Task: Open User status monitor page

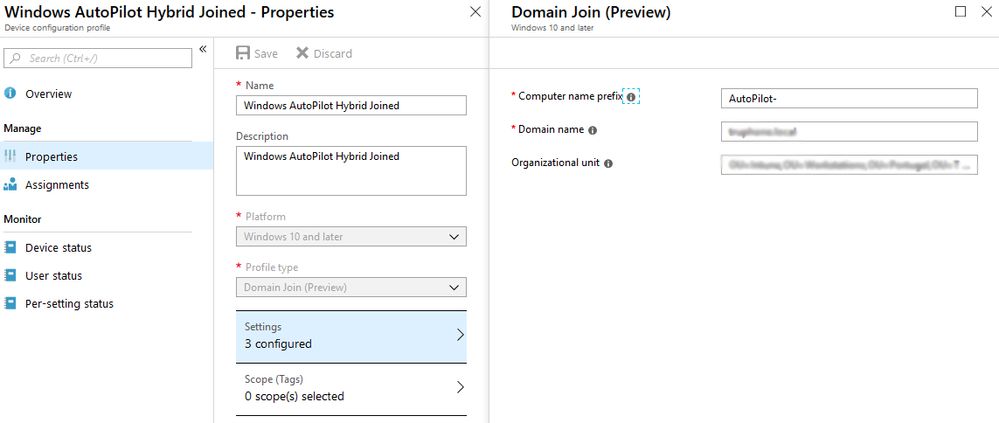Action: (x=54, y=276)
